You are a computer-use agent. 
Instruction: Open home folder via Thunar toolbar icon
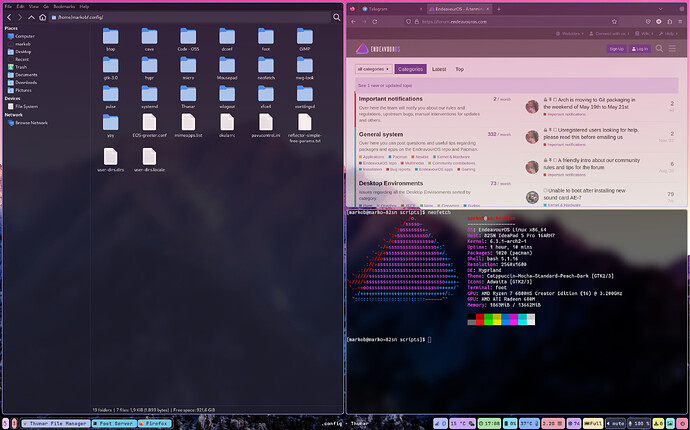(x=42, y=17)
